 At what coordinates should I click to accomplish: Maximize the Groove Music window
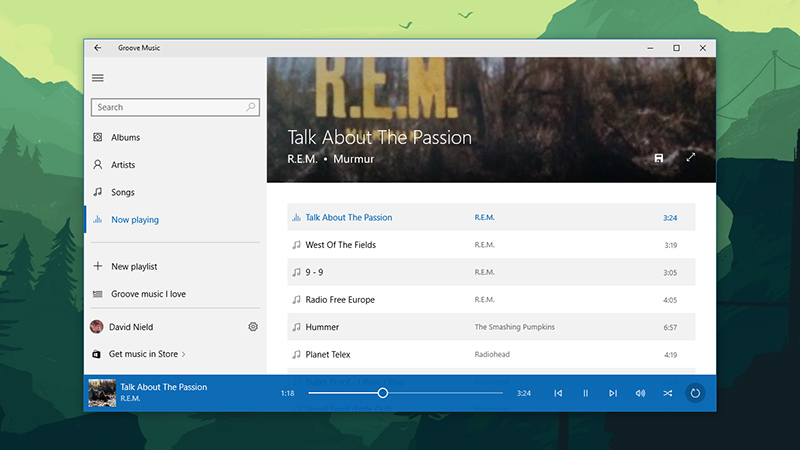tap(677, 48)
